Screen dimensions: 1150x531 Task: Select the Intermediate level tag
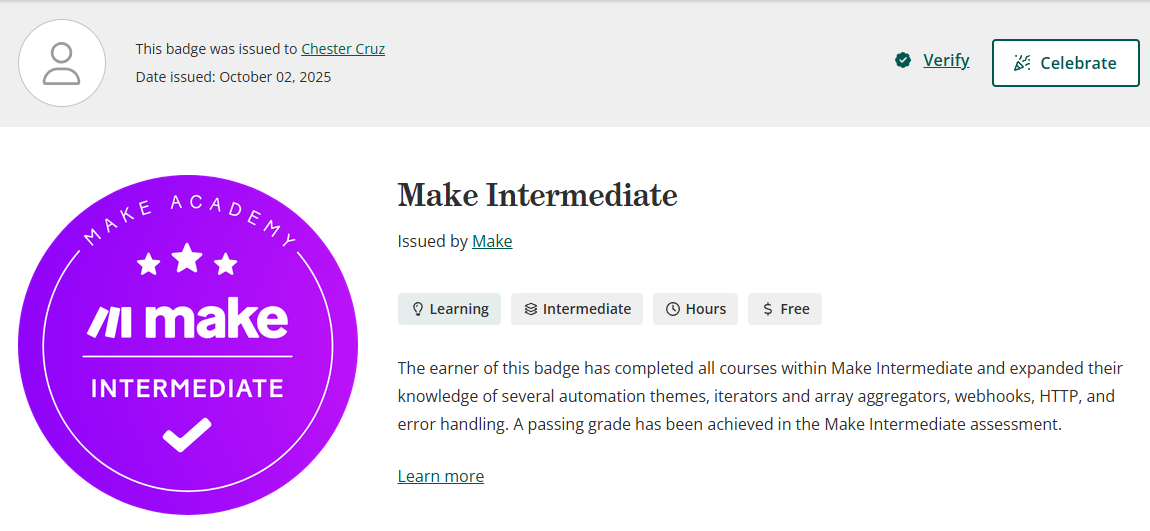(x=576, y=309)
